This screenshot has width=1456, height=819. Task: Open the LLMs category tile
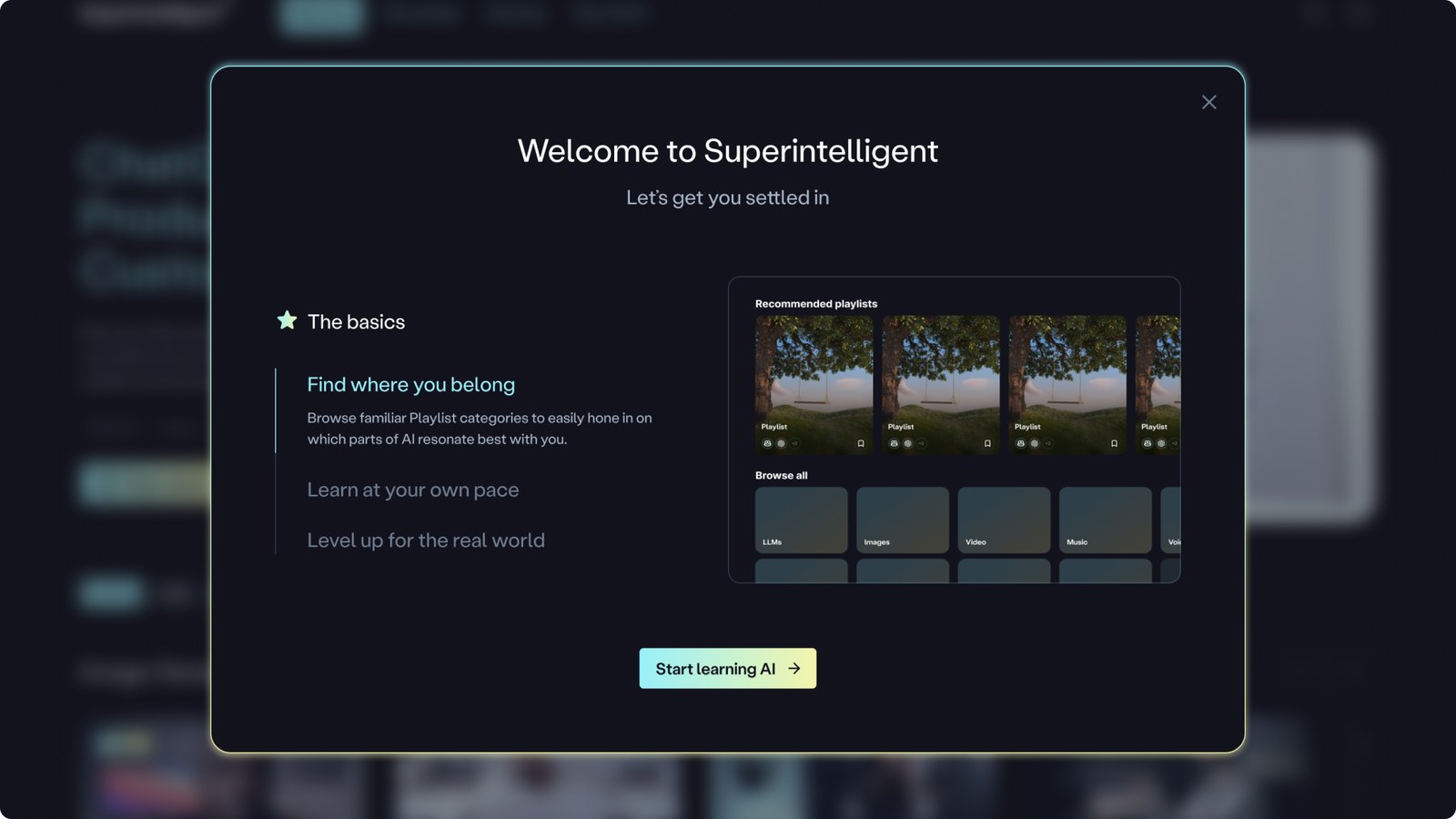tap(801, 520)
